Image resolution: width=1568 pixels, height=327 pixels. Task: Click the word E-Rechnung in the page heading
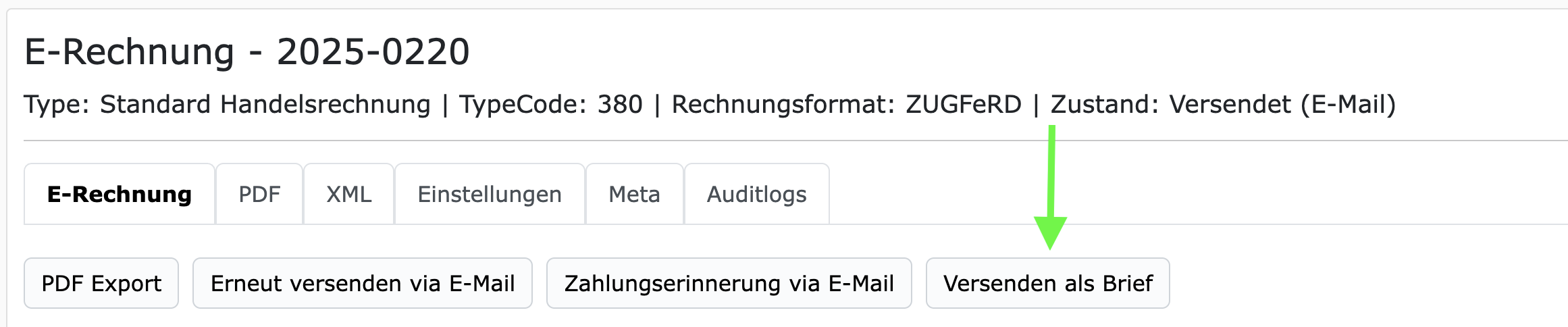[129, 52]
